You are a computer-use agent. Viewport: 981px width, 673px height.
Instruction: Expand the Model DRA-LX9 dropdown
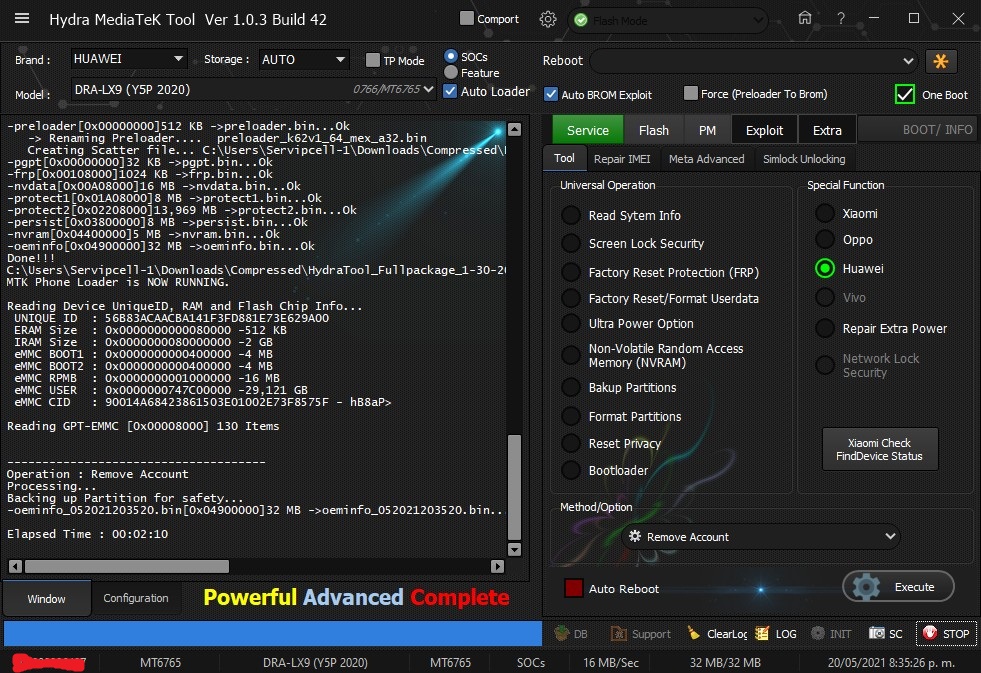(253, 89)
